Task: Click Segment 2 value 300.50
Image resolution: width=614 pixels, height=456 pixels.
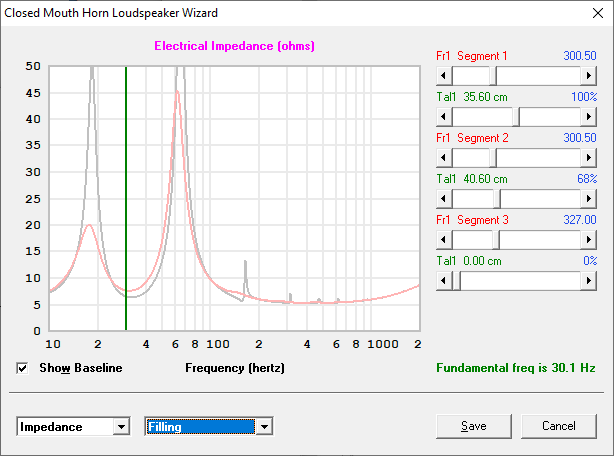Action: pos(580,138)
